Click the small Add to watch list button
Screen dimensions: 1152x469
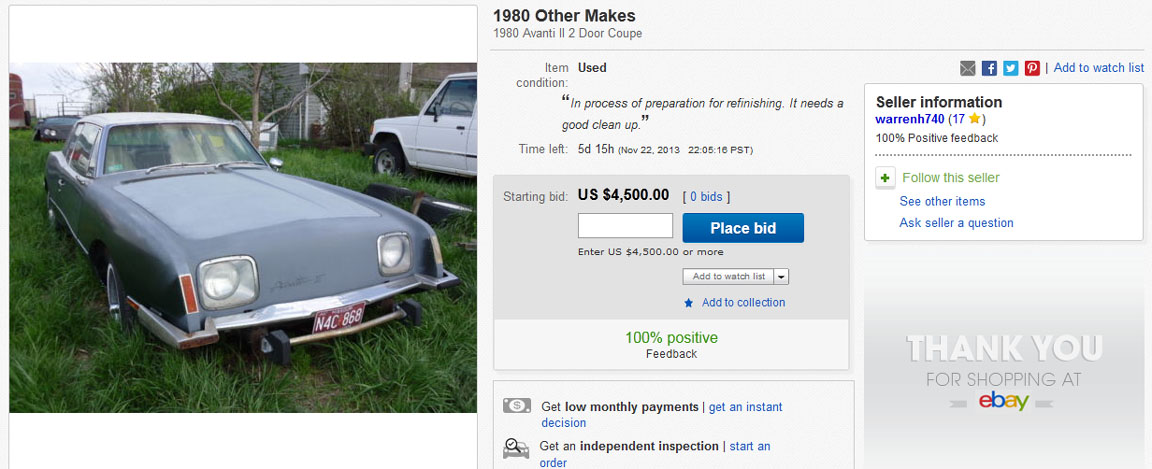coord(728,277)
